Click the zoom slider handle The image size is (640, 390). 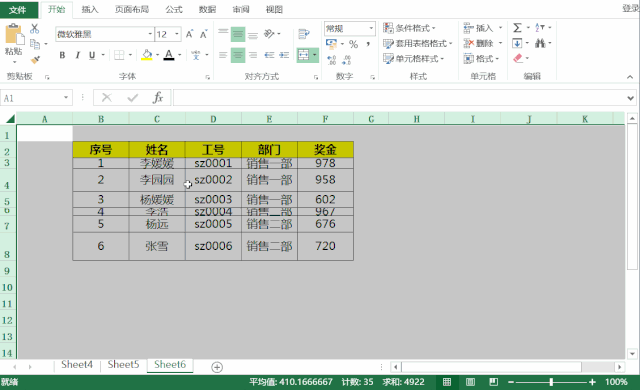pyautogui.click(x=551, y=382)
